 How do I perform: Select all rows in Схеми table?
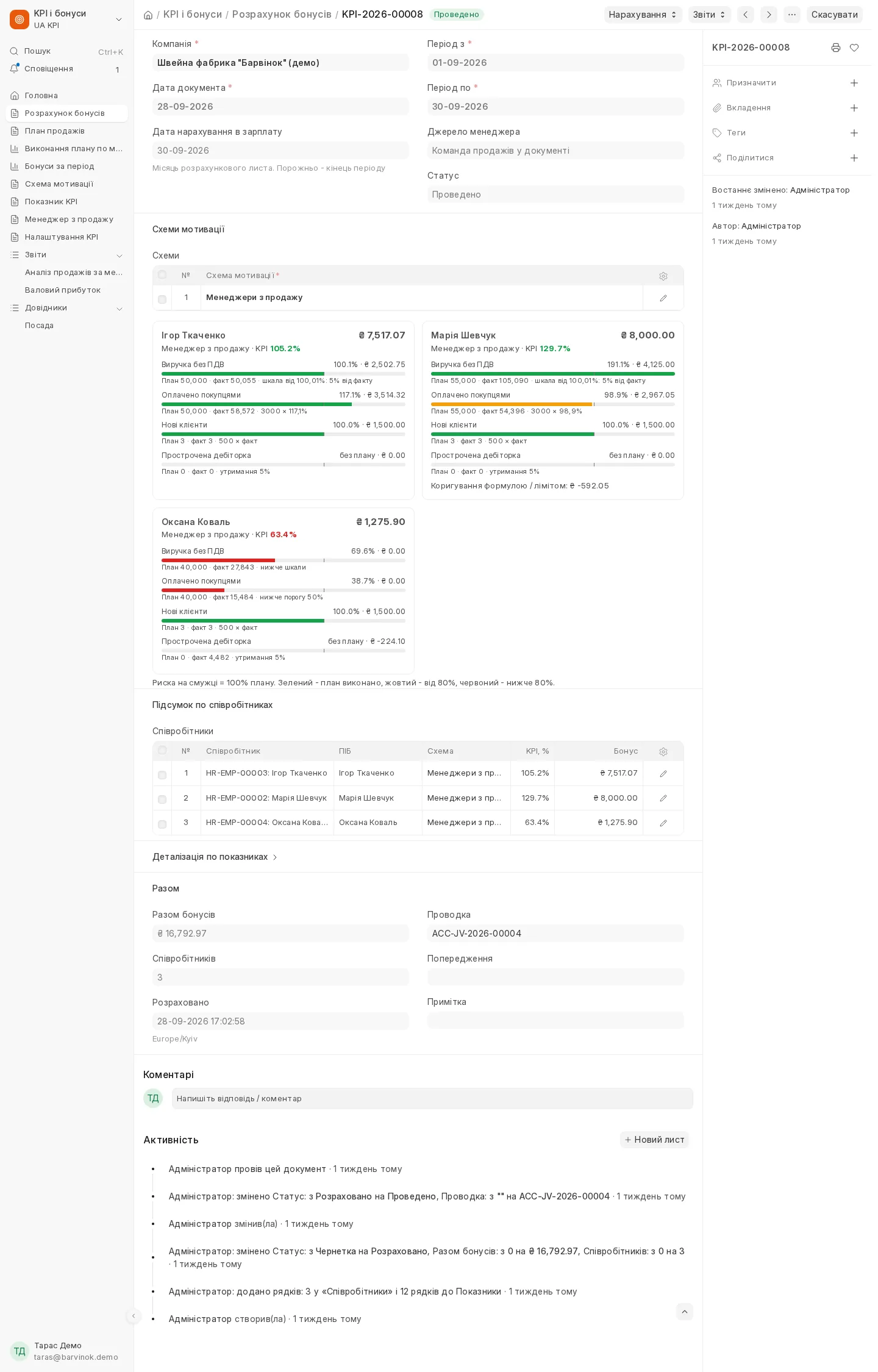pos(162,275)
